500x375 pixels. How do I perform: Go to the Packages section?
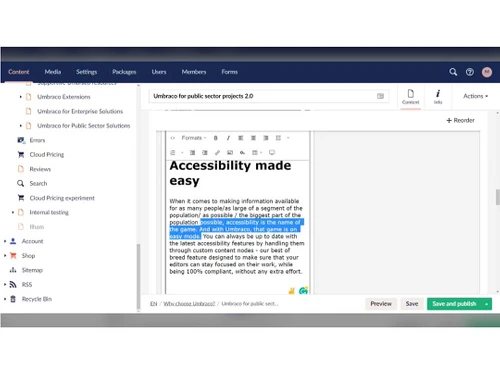point(124,72)
